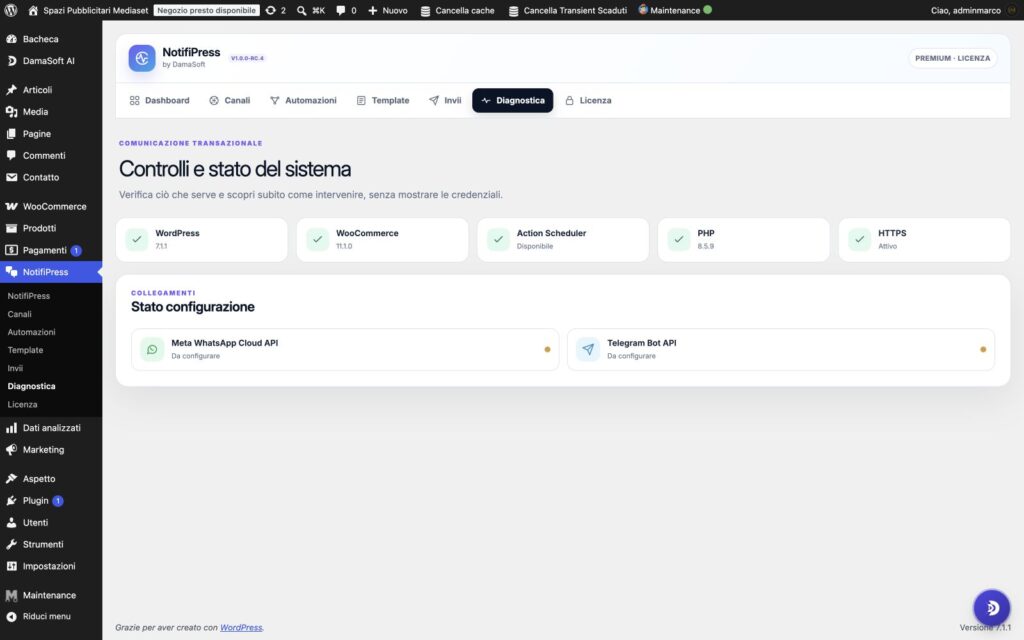Click the Action Scheduler check icon
Screen dimensions: 1024x640
pos(498,240)
